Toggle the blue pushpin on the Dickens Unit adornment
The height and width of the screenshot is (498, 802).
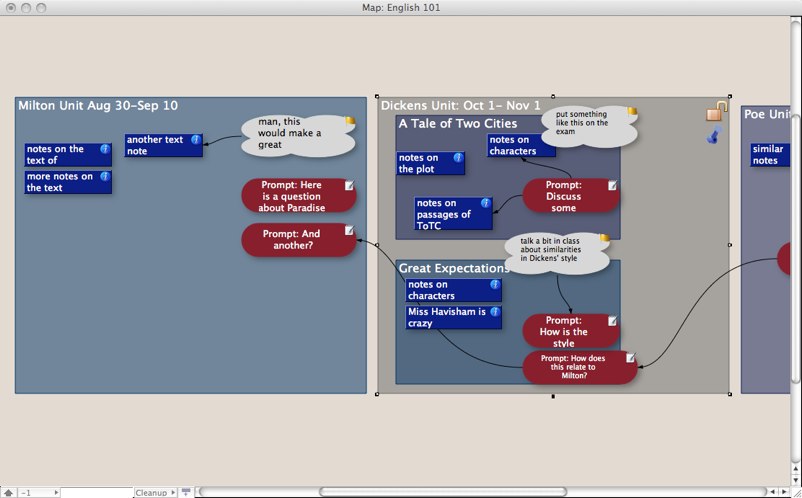(x=715, y=134)
